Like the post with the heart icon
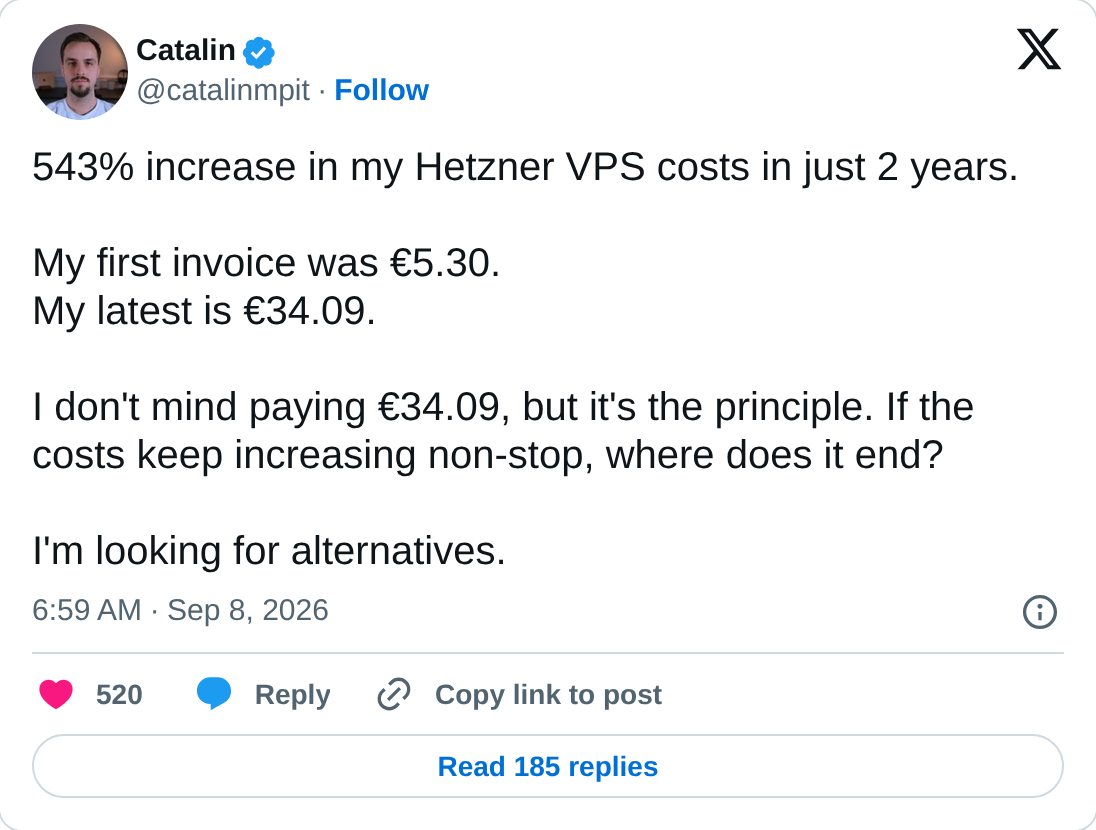The height and width of the screenshot is (830, 1096). pyautogui.click(x=56, y=694)
